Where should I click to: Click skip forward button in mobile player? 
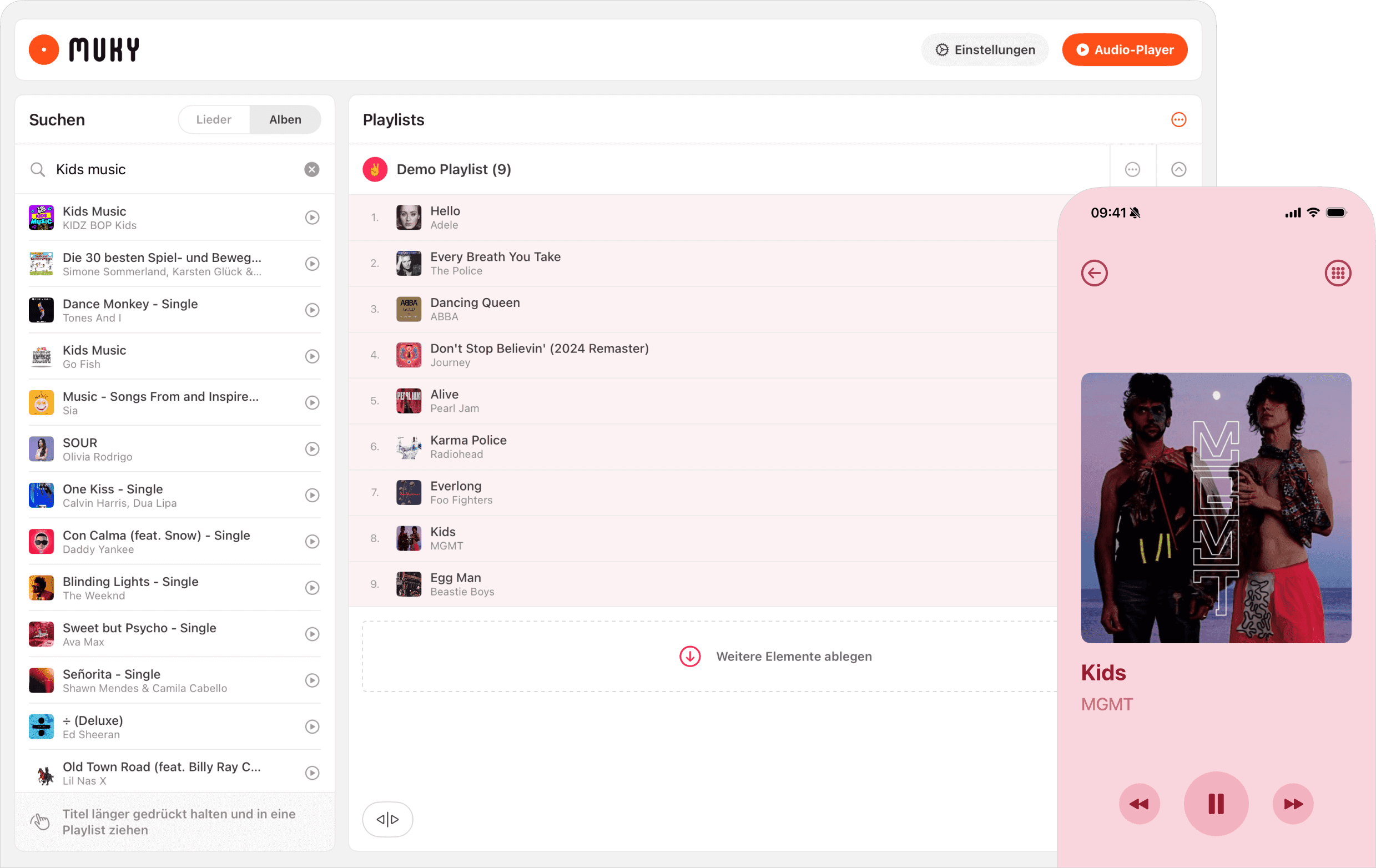(1292, 803)
